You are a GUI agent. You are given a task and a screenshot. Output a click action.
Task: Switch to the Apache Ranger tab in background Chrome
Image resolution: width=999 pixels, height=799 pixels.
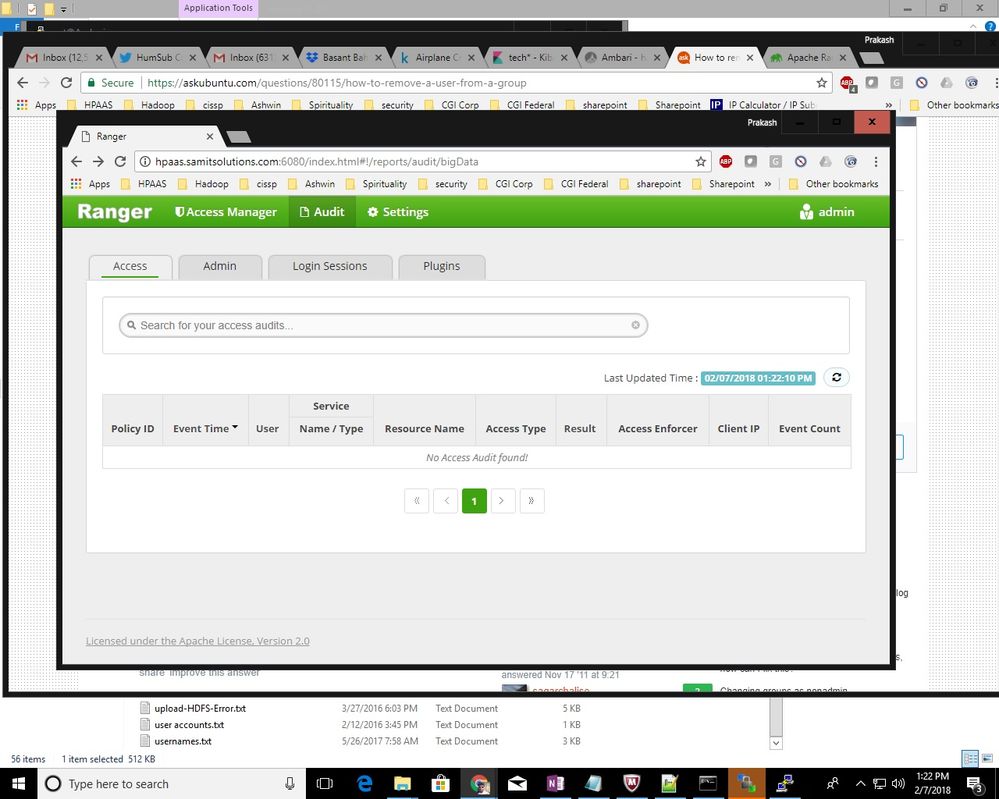pyautogui.click(x=809, y=57)
